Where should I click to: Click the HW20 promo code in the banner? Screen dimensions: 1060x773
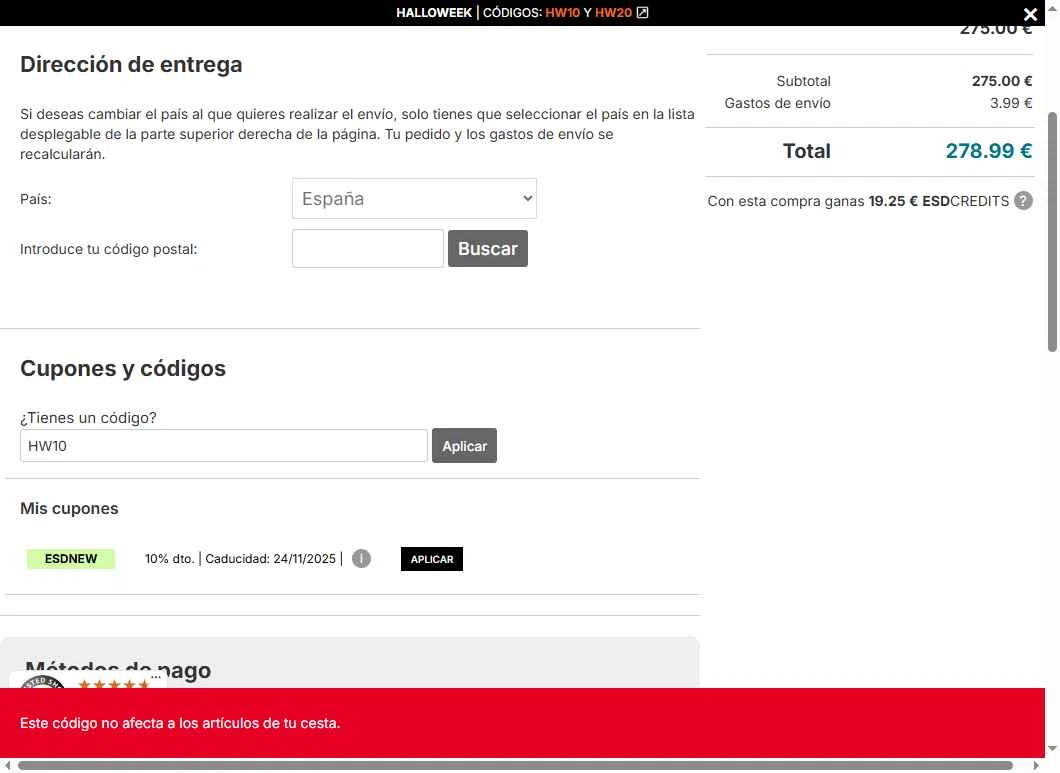tap(613, 13)
